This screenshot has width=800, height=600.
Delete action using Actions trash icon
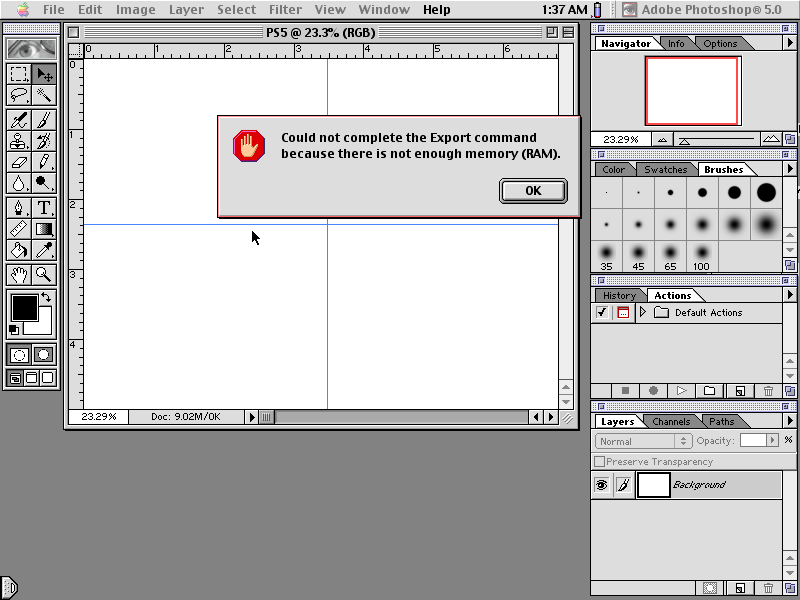click(x=768, y=391)
